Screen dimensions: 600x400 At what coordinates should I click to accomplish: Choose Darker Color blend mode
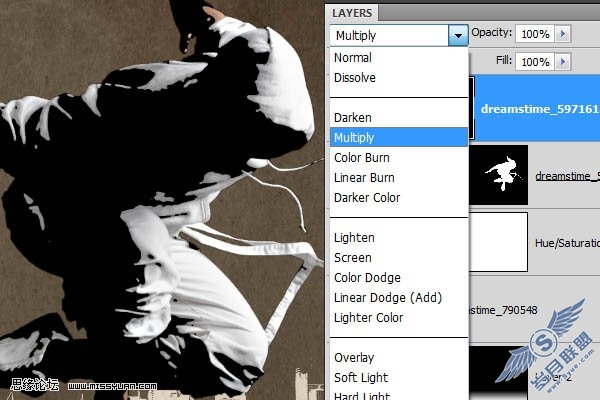(399, 198)
